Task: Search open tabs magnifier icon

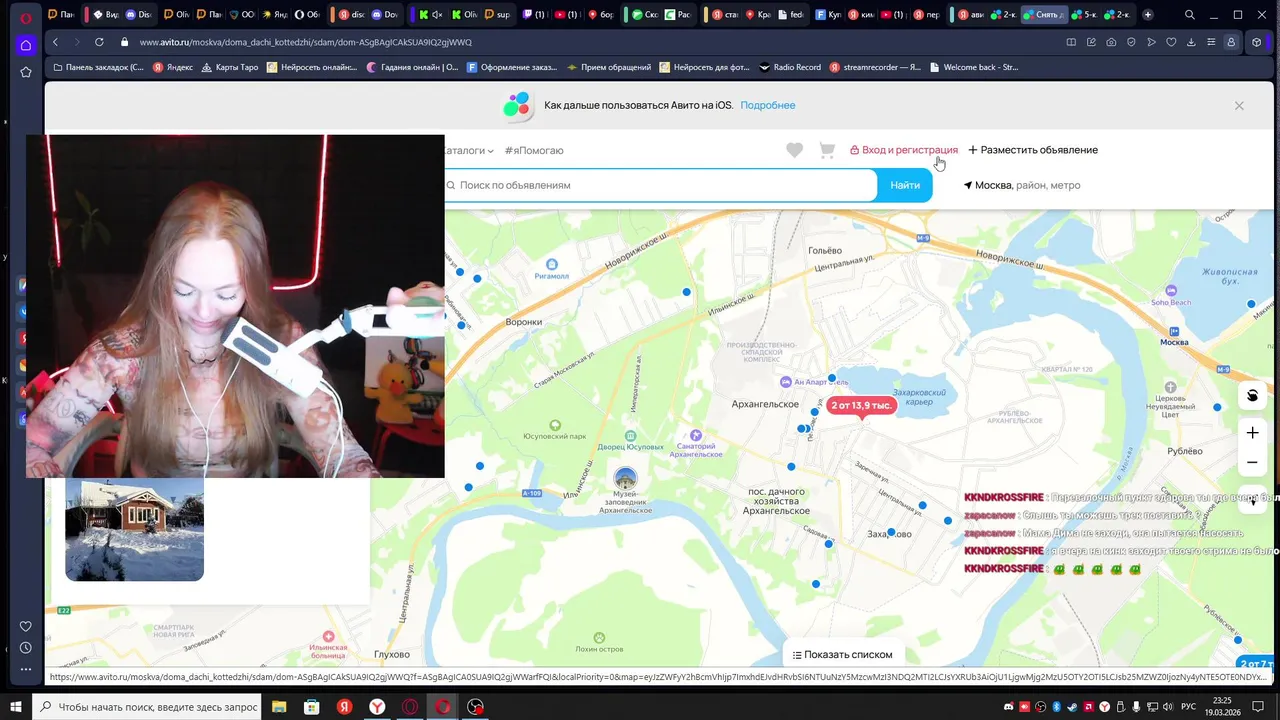Action: [x=1189, y=15]
